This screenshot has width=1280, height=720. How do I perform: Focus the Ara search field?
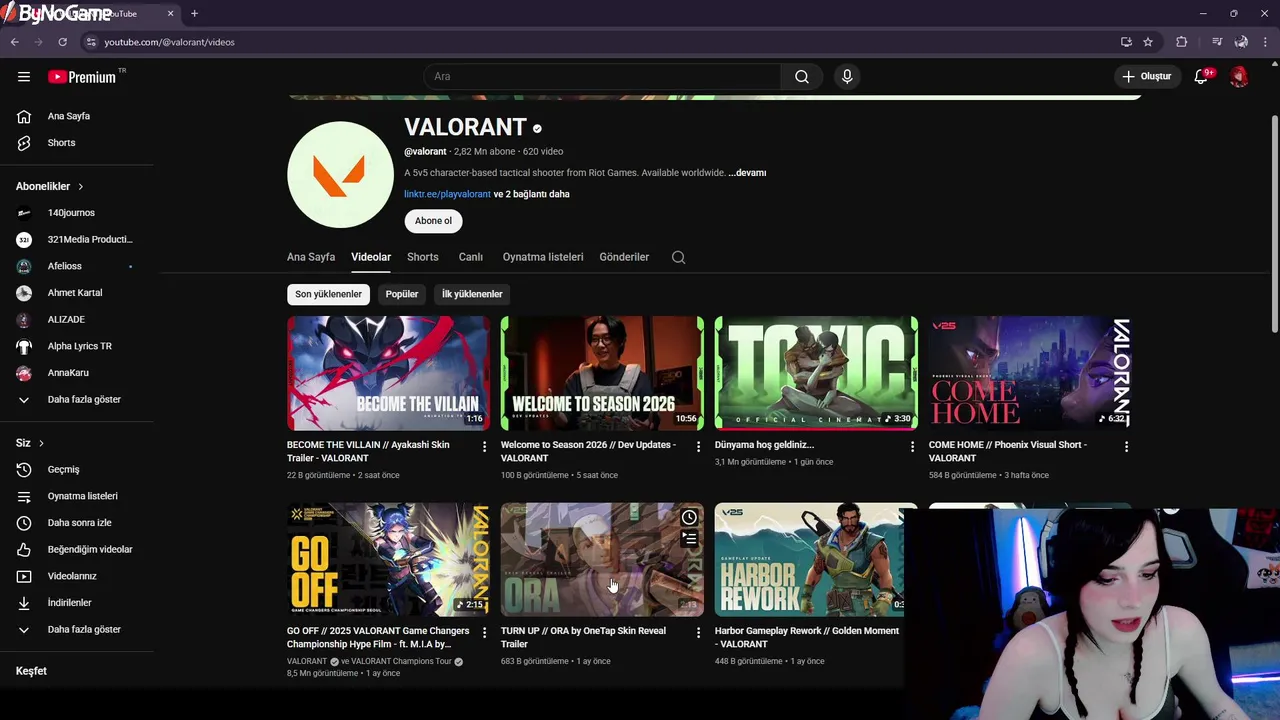pyautogui.click(x=602, y=76)
